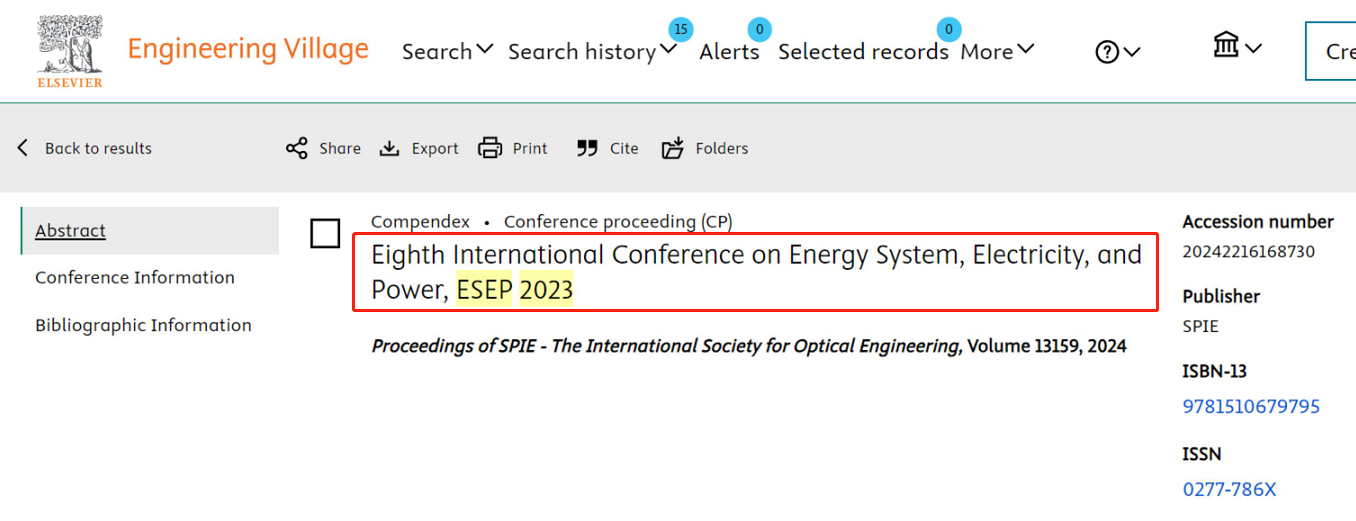Switch to Conference Information section
1356x521 pixels.
pyautogui.click(x=135, y=278)
